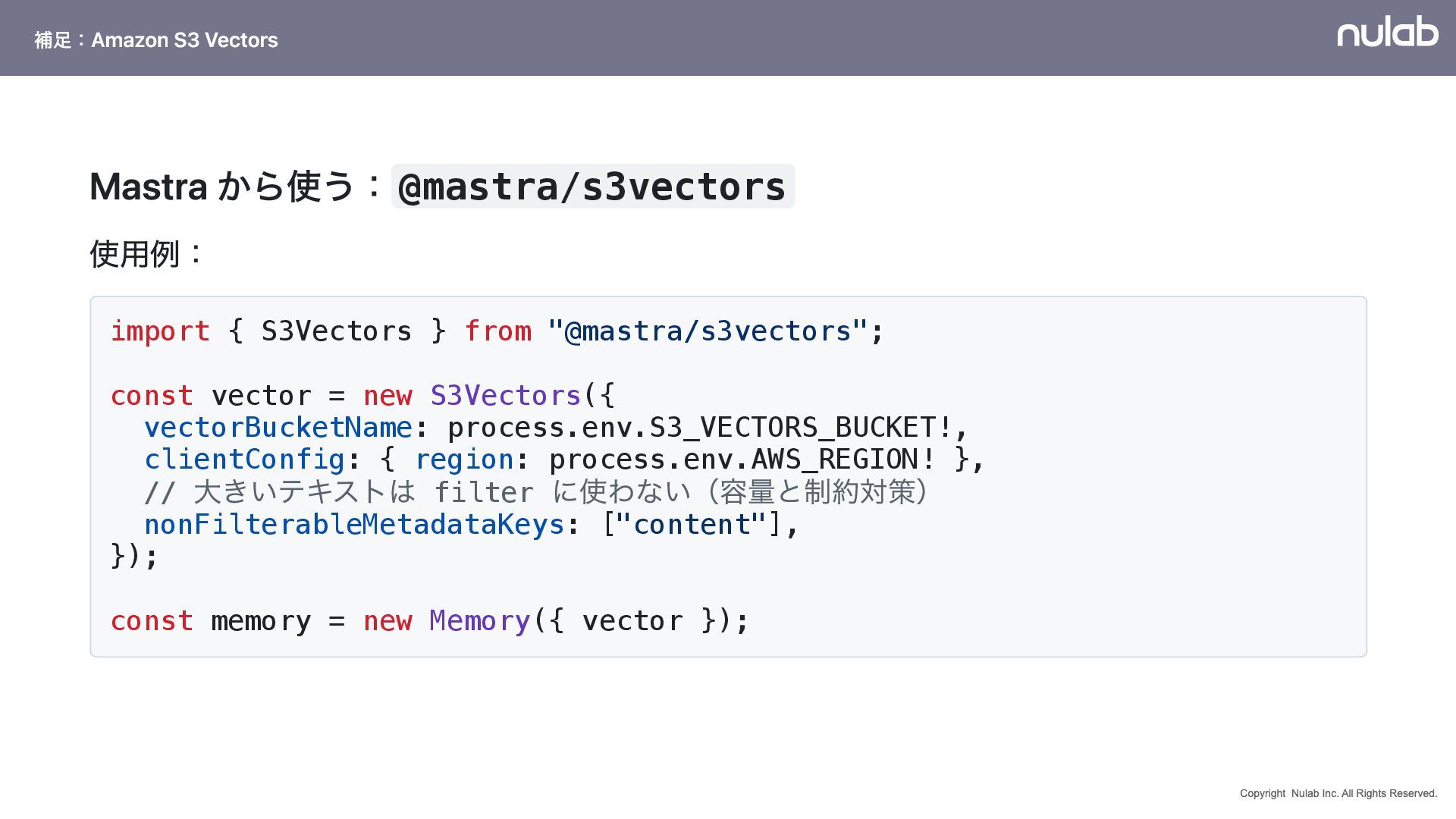This screenshot has width=1456, height=819.
Task: Click the 'import' keyword in the code
Action: pos(160,331)
